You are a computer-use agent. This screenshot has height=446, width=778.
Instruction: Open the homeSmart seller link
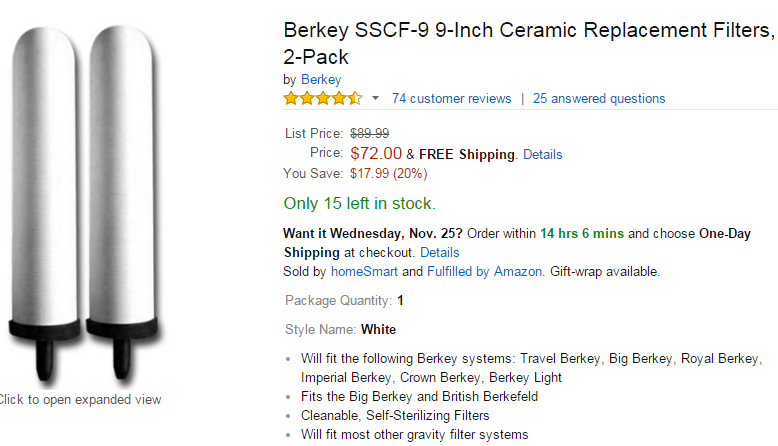(364, 271)
